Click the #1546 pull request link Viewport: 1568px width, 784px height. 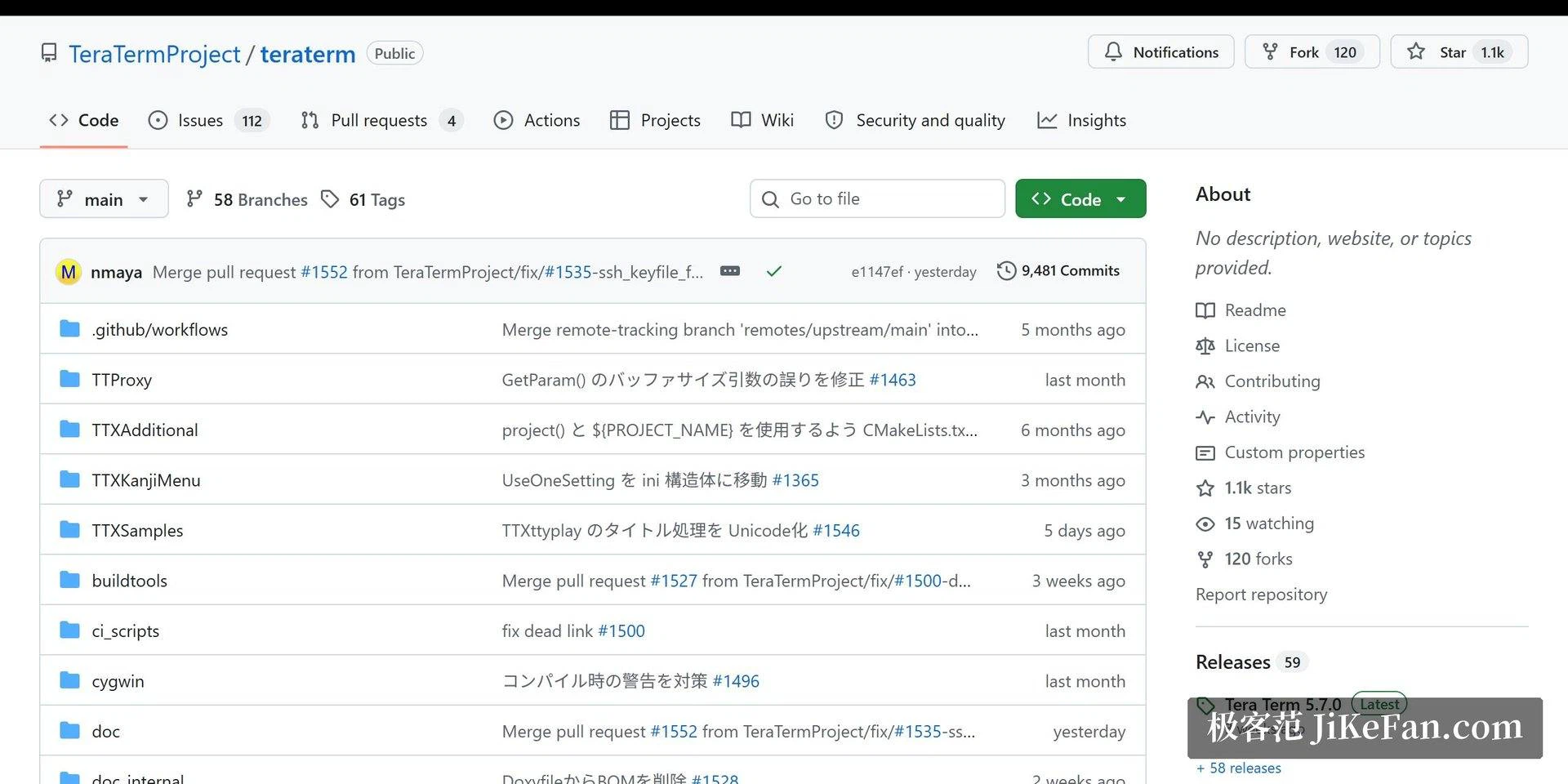click(836, 530)
